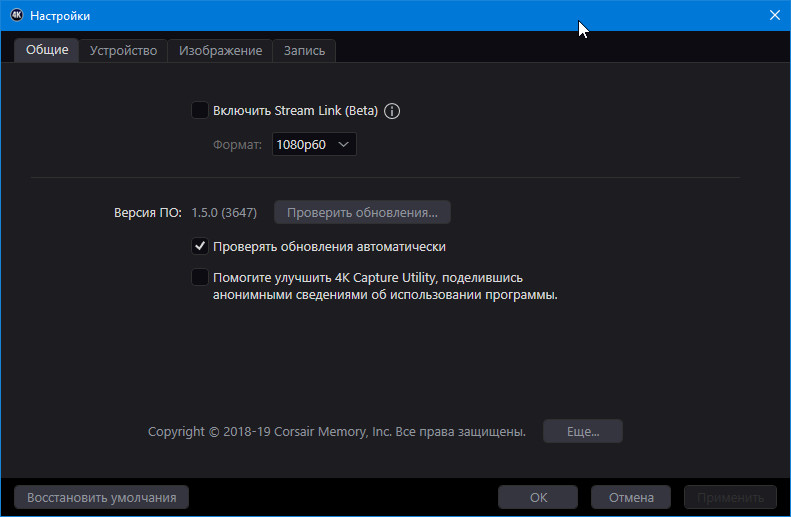Switch to the Общие tab
Viewport: 791px width, 517px height.
point(47,50)
